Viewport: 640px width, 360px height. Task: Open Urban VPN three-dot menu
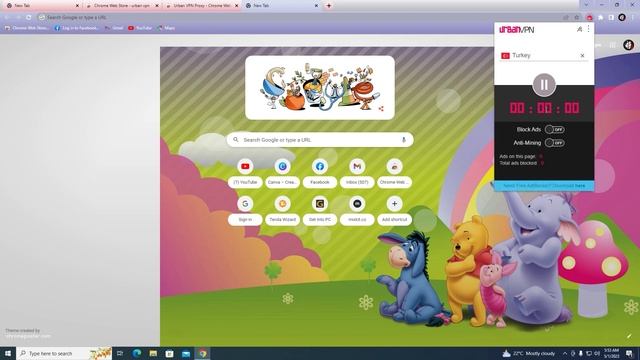click(589, 29)
